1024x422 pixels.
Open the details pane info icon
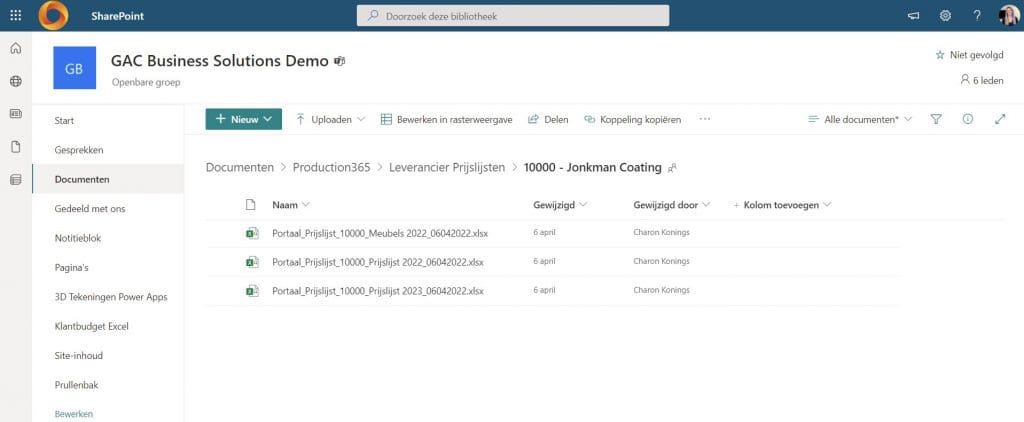pos(967,119)
